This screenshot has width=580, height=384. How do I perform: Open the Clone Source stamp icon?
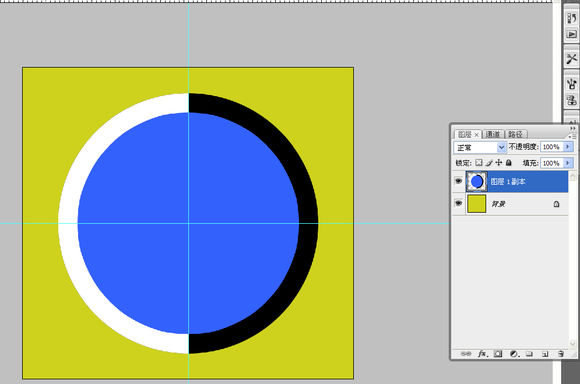571,100
